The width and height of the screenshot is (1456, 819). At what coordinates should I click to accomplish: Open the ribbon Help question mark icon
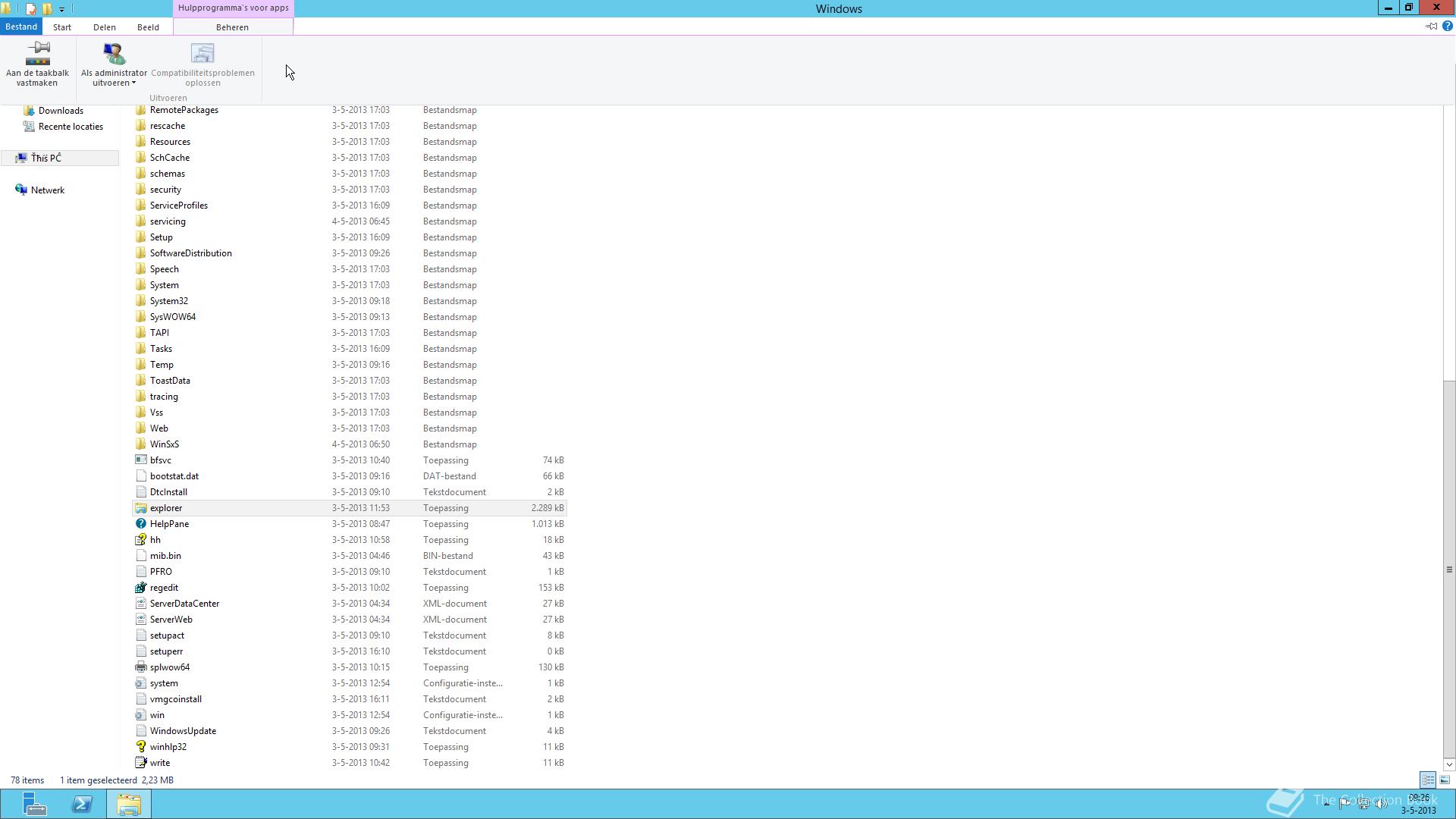[1447, 26]
